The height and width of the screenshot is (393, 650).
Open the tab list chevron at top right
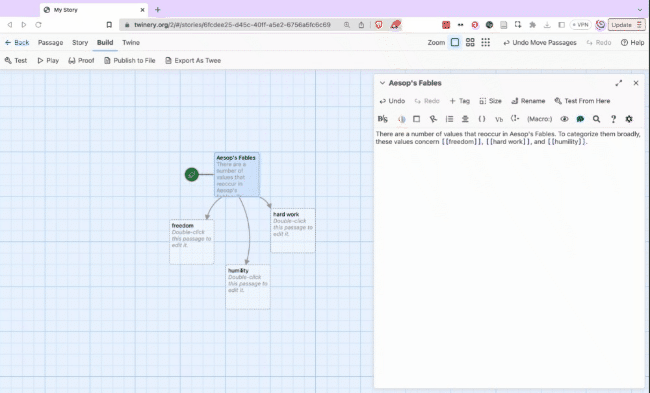coord(640,10)
